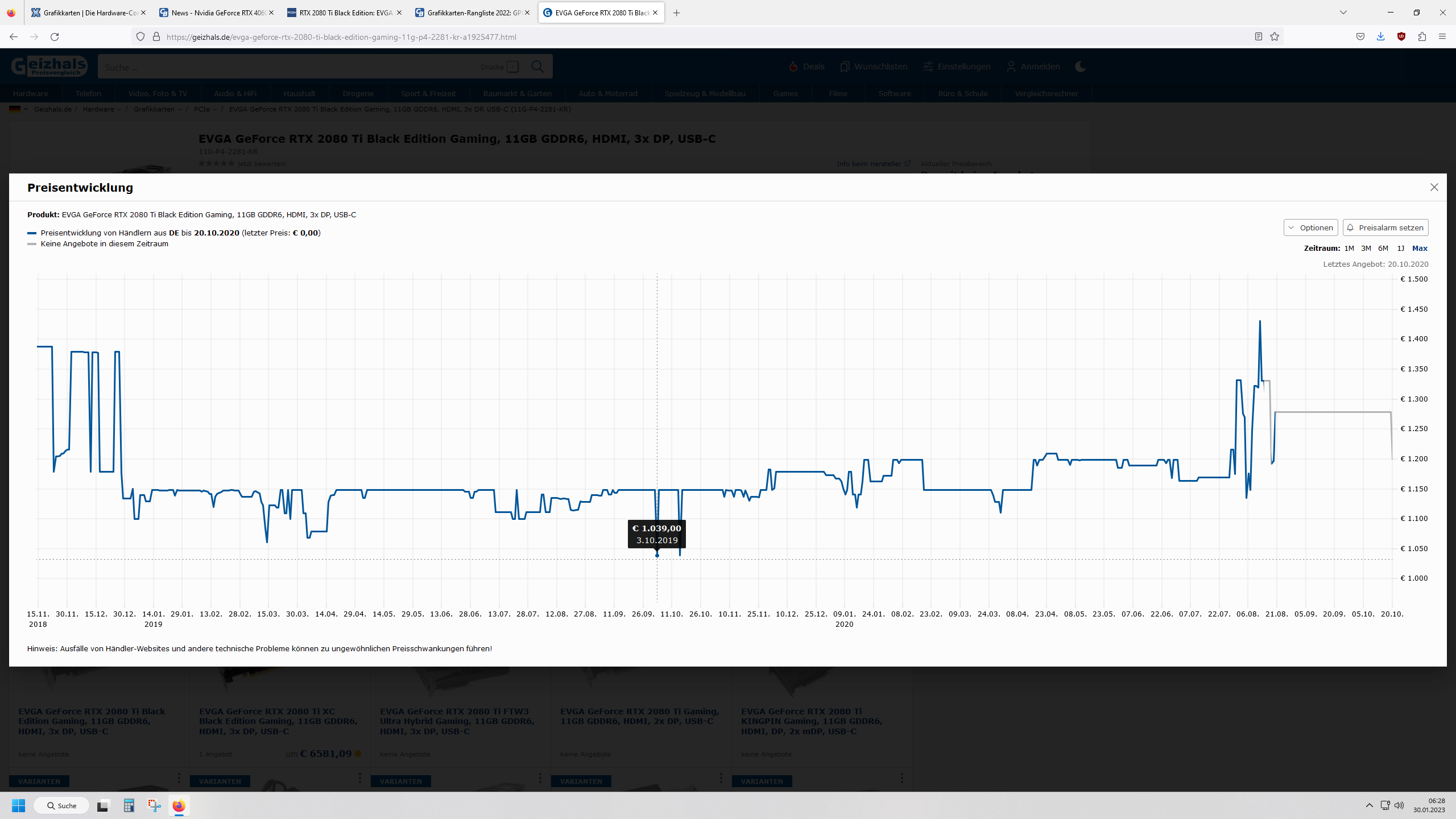1456x819 pixels.
Task: Open the Firefox hamburger application menu
Action: click(x=1442, y=36)
